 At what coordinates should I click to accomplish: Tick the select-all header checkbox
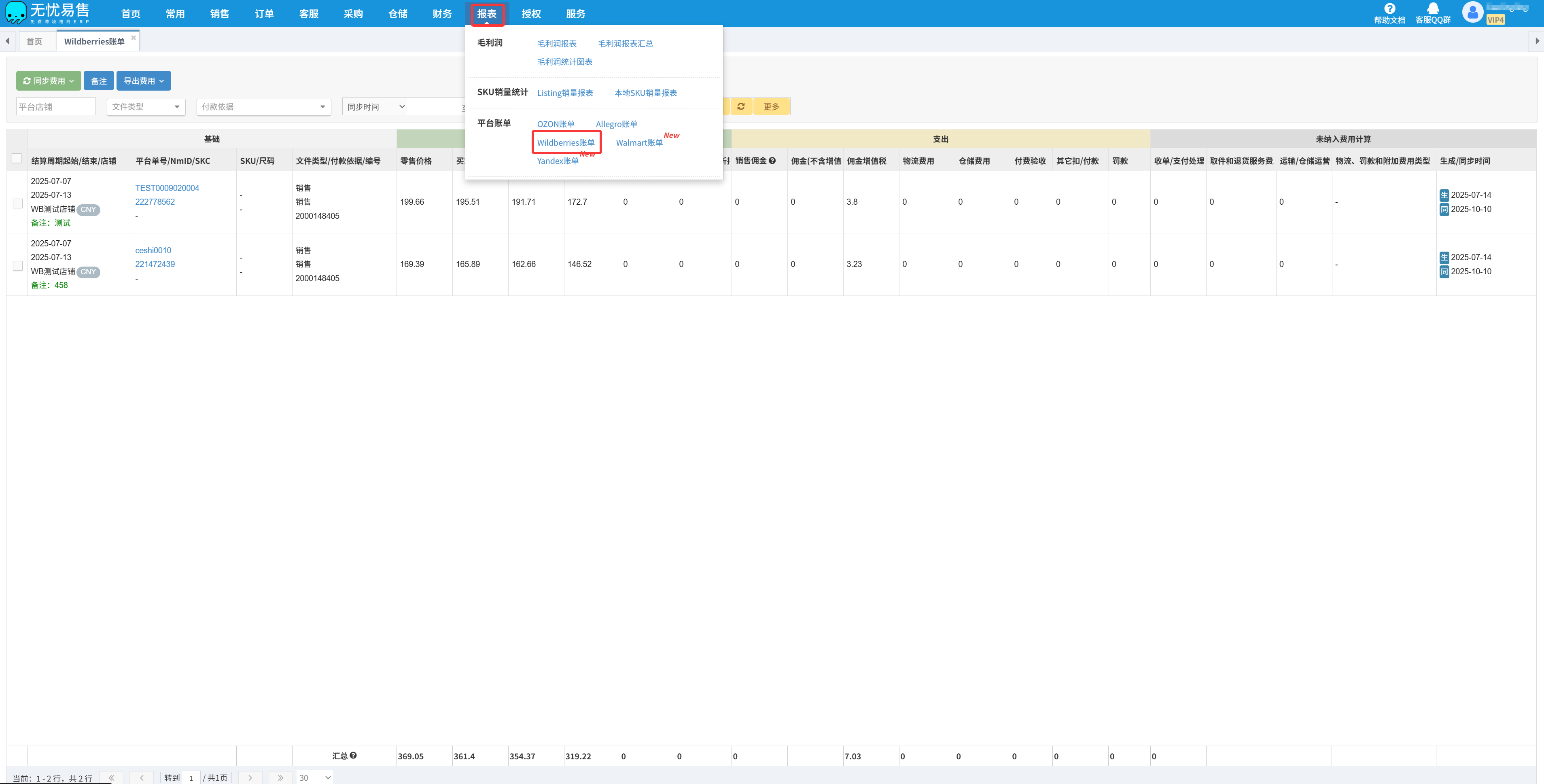click(17, 158)
